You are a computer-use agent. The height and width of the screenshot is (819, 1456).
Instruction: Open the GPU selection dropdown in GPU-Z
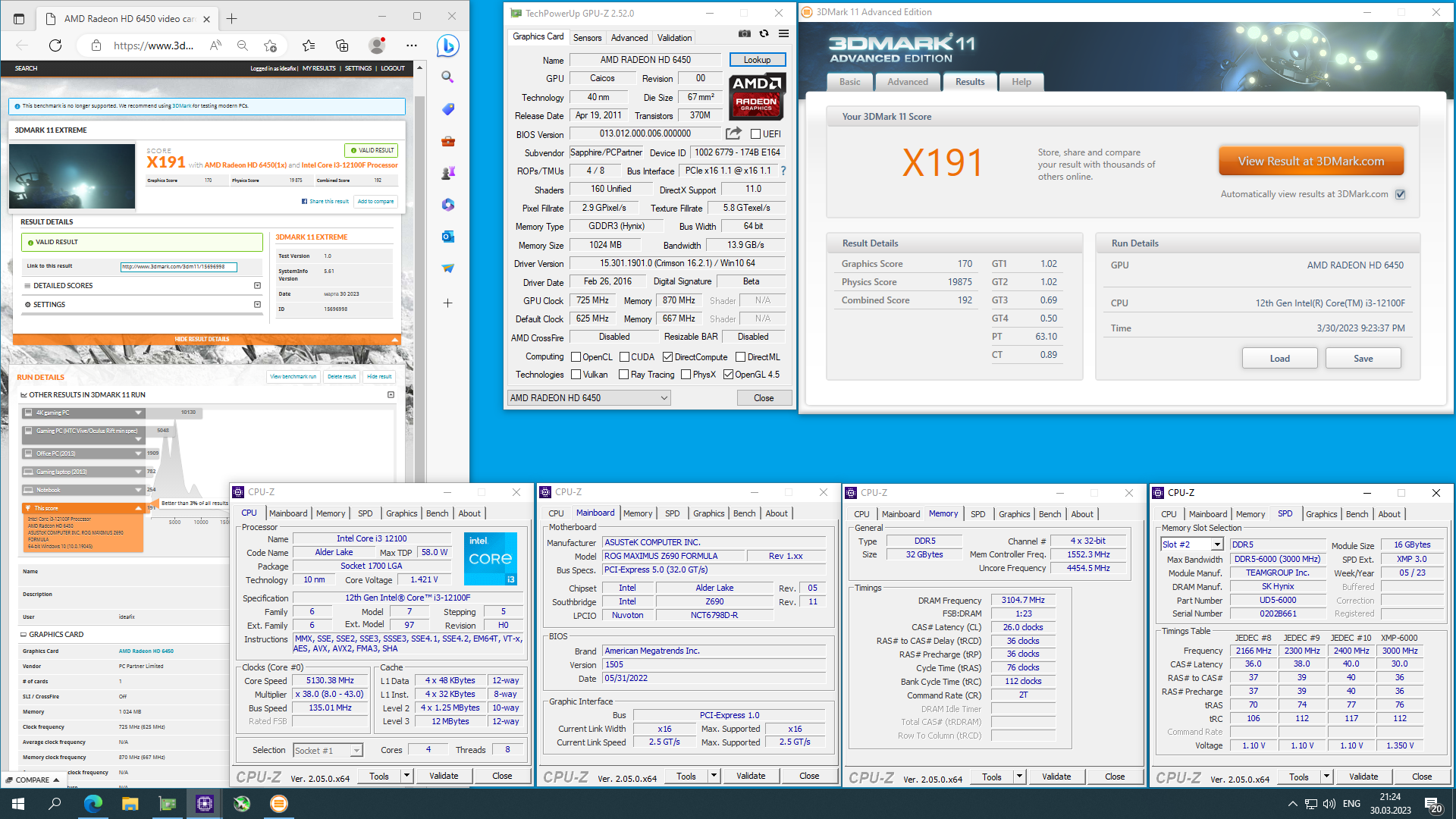(589, 397)
